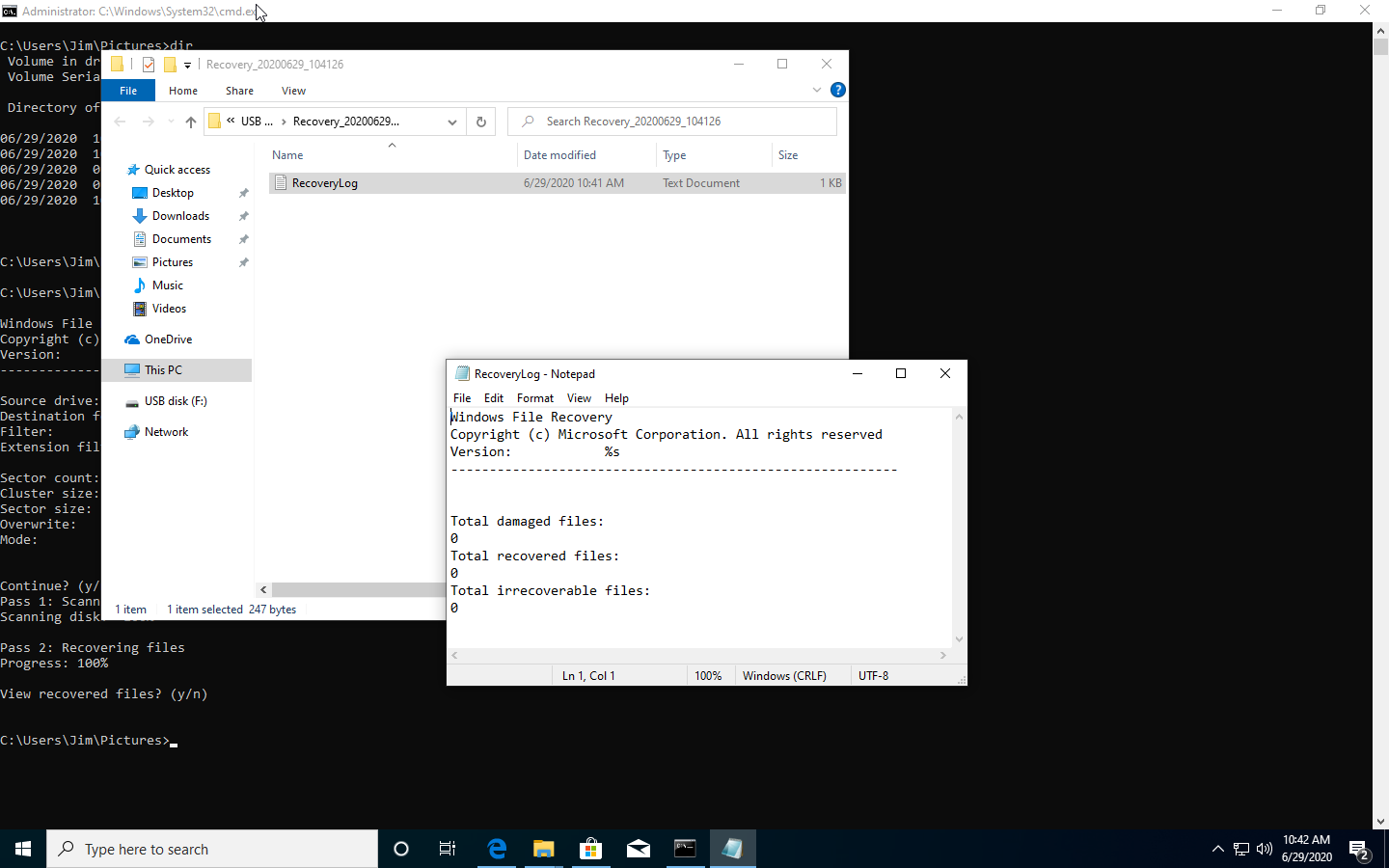The image size is (1389, 868).
Task: Open Downloads folder in navigation pane
Action: tap(180, 216)
